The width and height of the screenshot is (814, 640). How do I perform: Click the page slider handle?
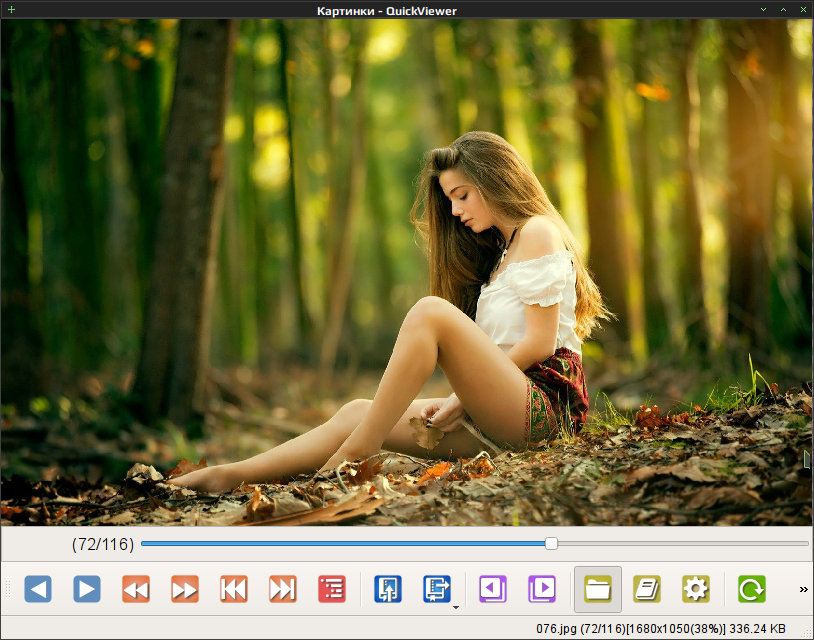[551, 543]
